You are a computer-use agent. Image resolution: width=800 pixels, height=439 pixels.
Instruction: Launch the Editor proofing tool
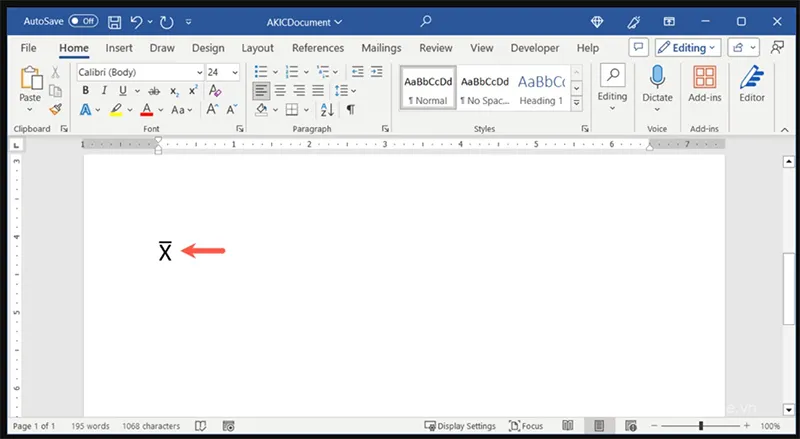click(752, 84)
